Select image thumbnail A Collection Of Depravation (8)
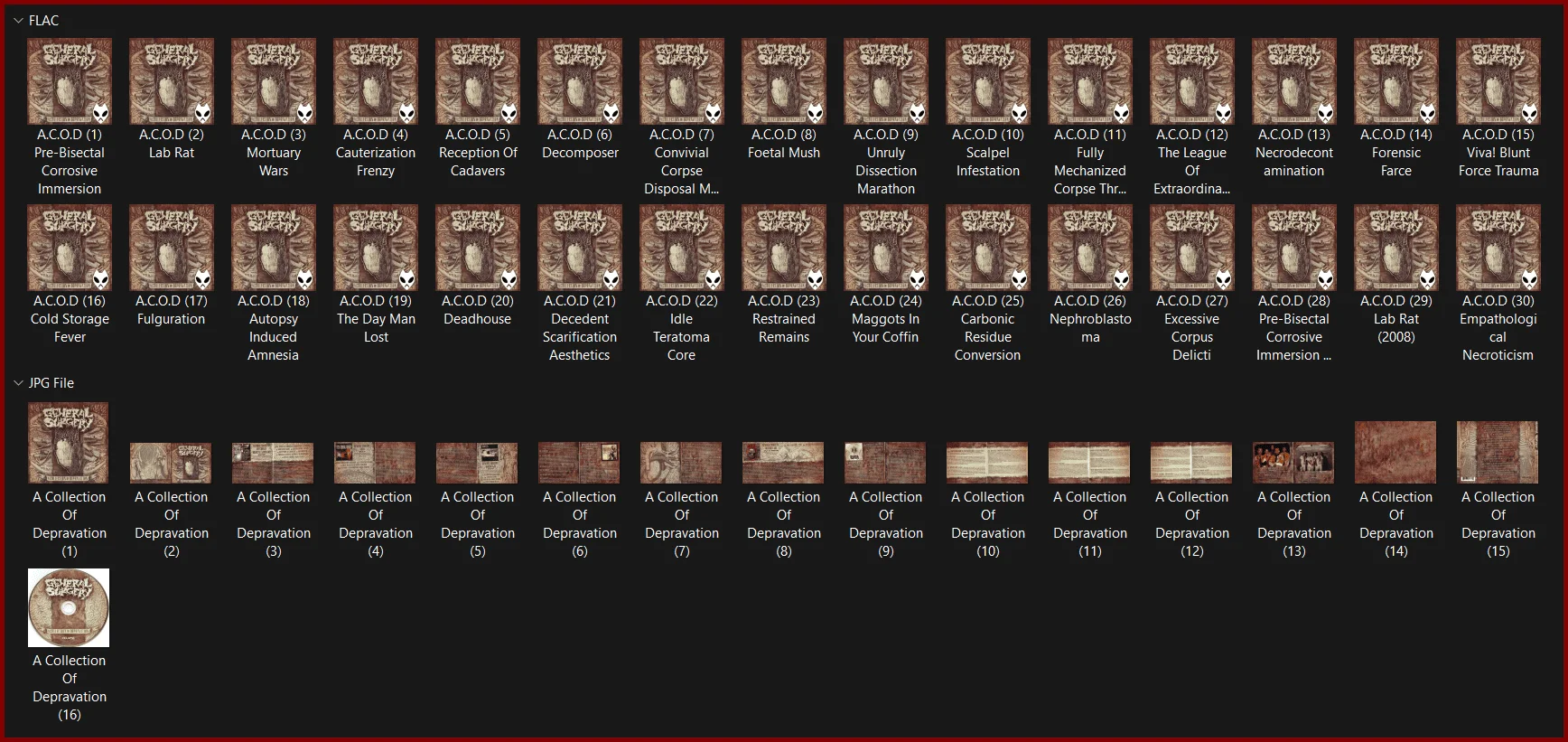 (783, 463)
